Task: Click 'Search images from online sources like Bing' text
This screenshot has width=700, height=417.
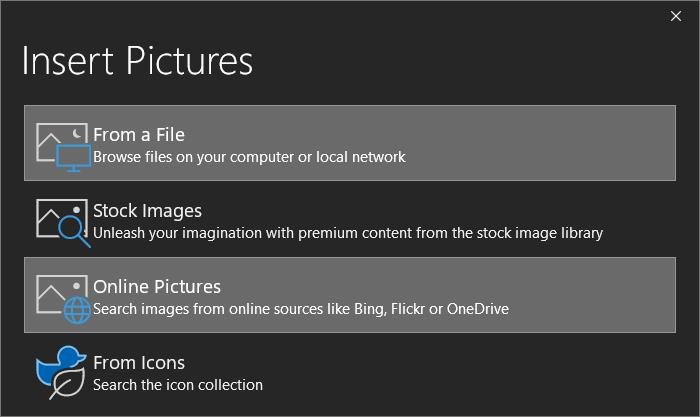Action: coord(301,309)
